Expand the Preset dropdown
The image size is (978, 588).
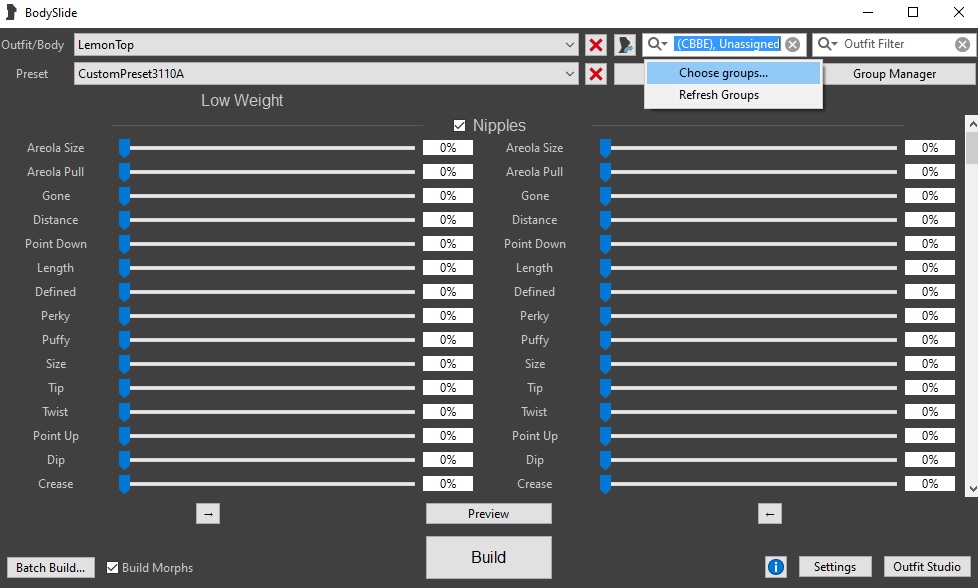[570, 74]
